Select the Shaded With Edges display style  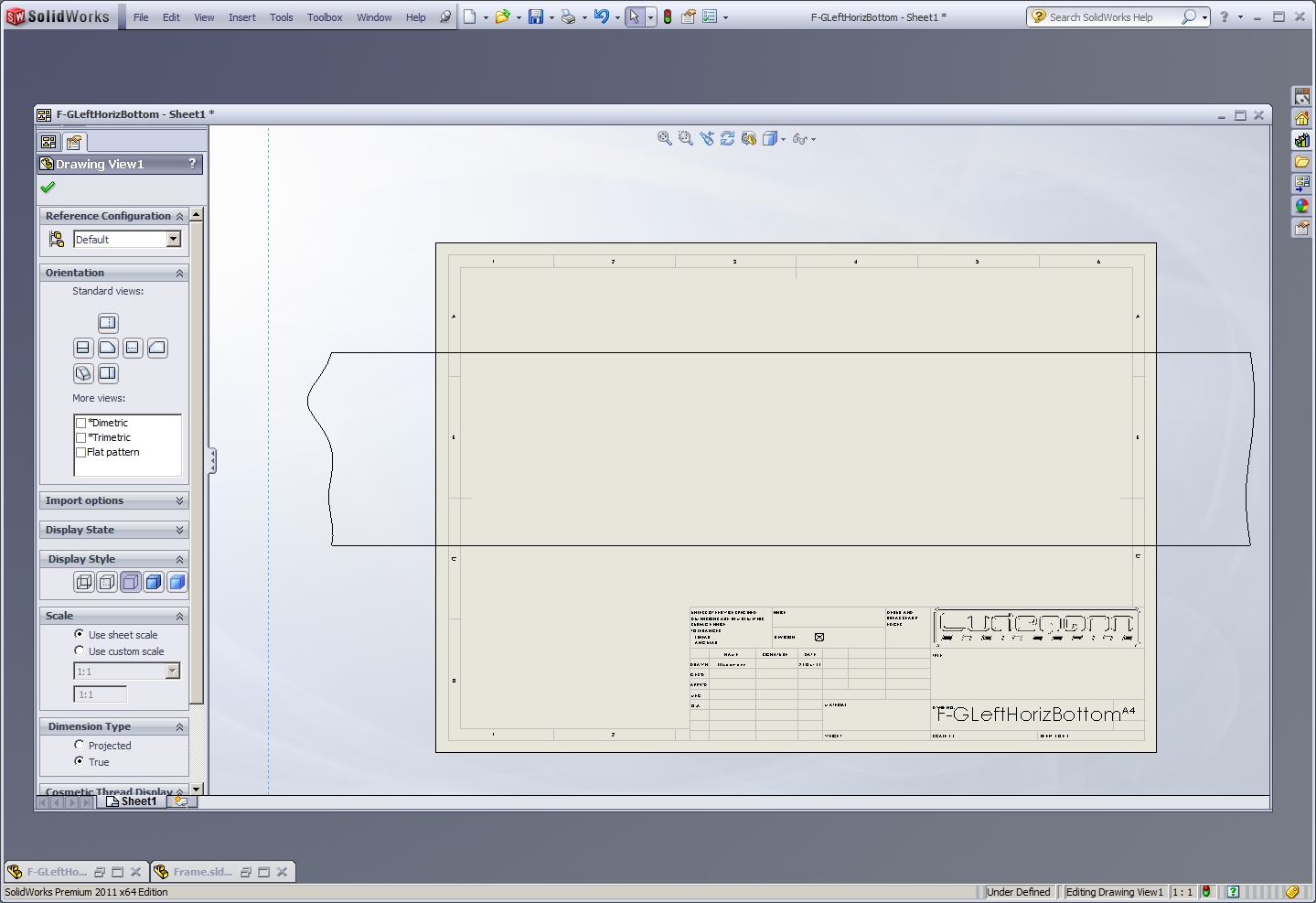(154, 582)
